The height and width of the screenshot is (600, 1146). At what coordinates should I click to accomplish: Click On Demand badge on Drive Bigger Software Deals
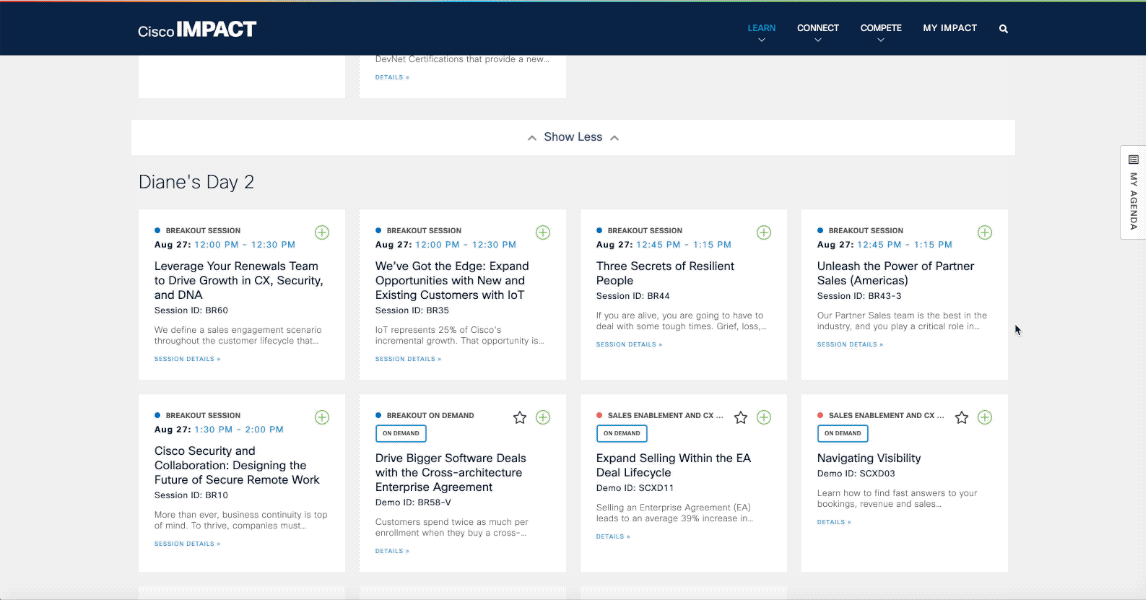(401, 433)
